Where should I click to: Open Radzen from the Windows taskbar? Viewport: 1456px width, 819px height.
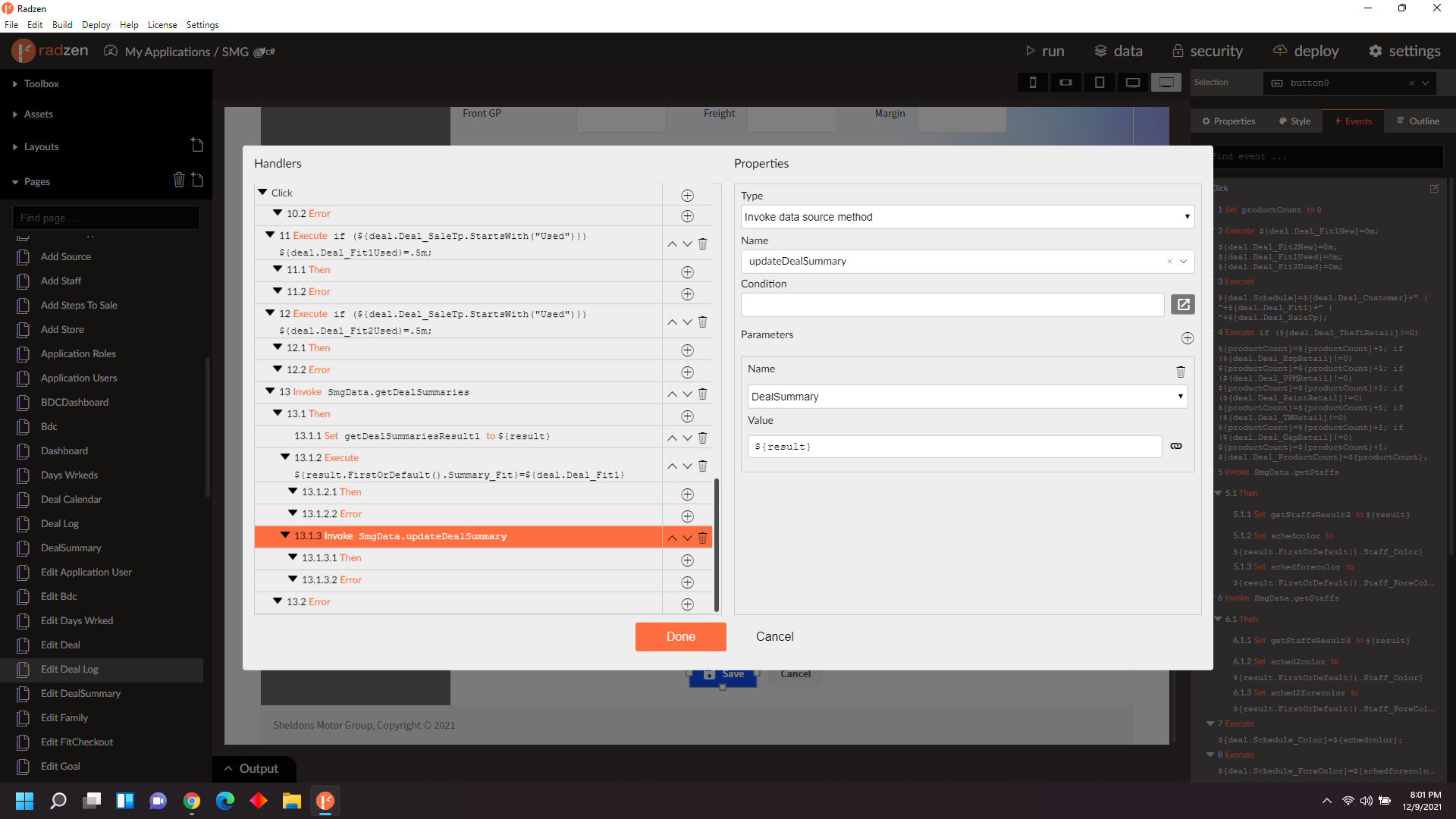pyautogui.click(x=325, y=801)
